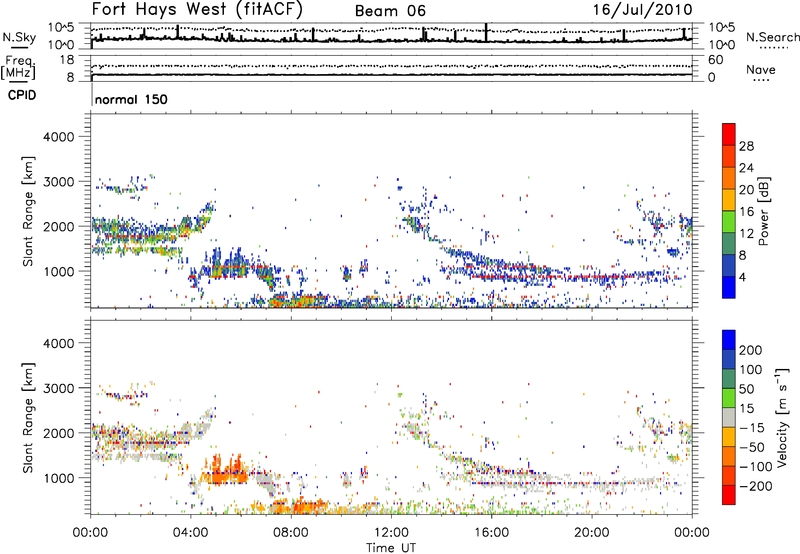Click the "1000" tick on velocity panel axis

59,478
